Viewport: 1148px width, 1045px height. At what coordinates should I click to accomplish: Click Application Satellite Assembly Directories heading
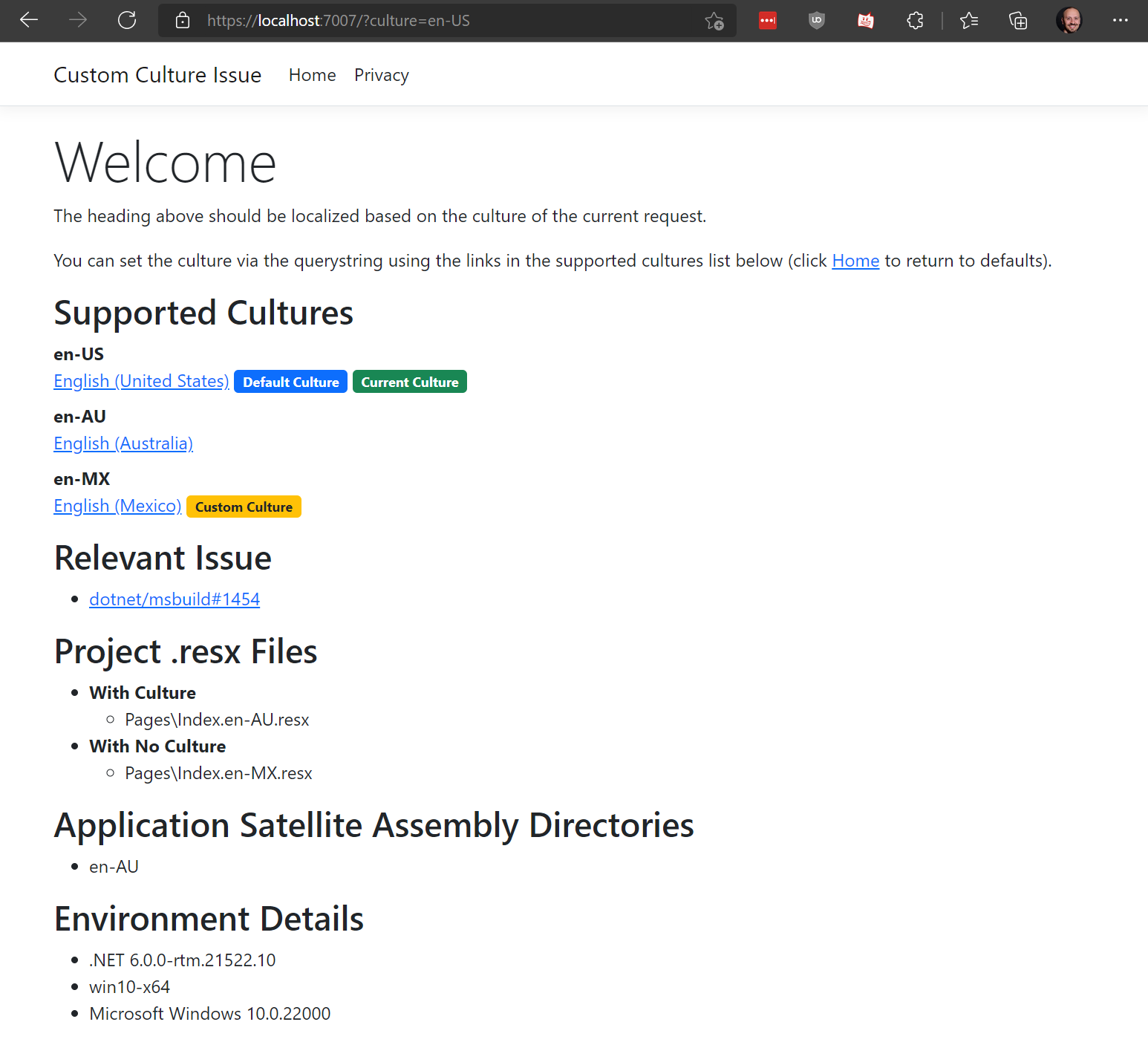(x=374, y=825)
